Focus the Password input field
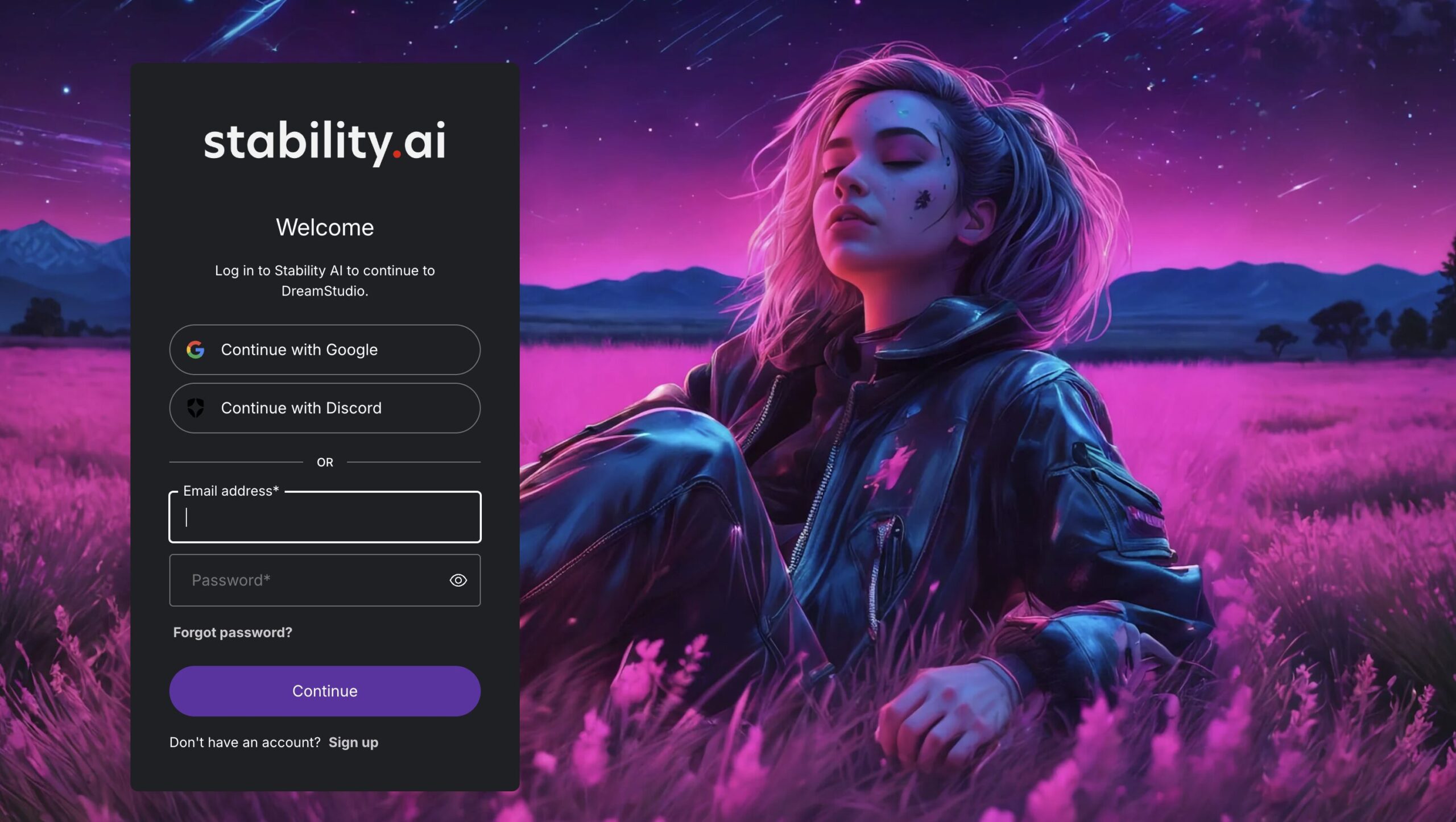 click(x=325, y=580)
